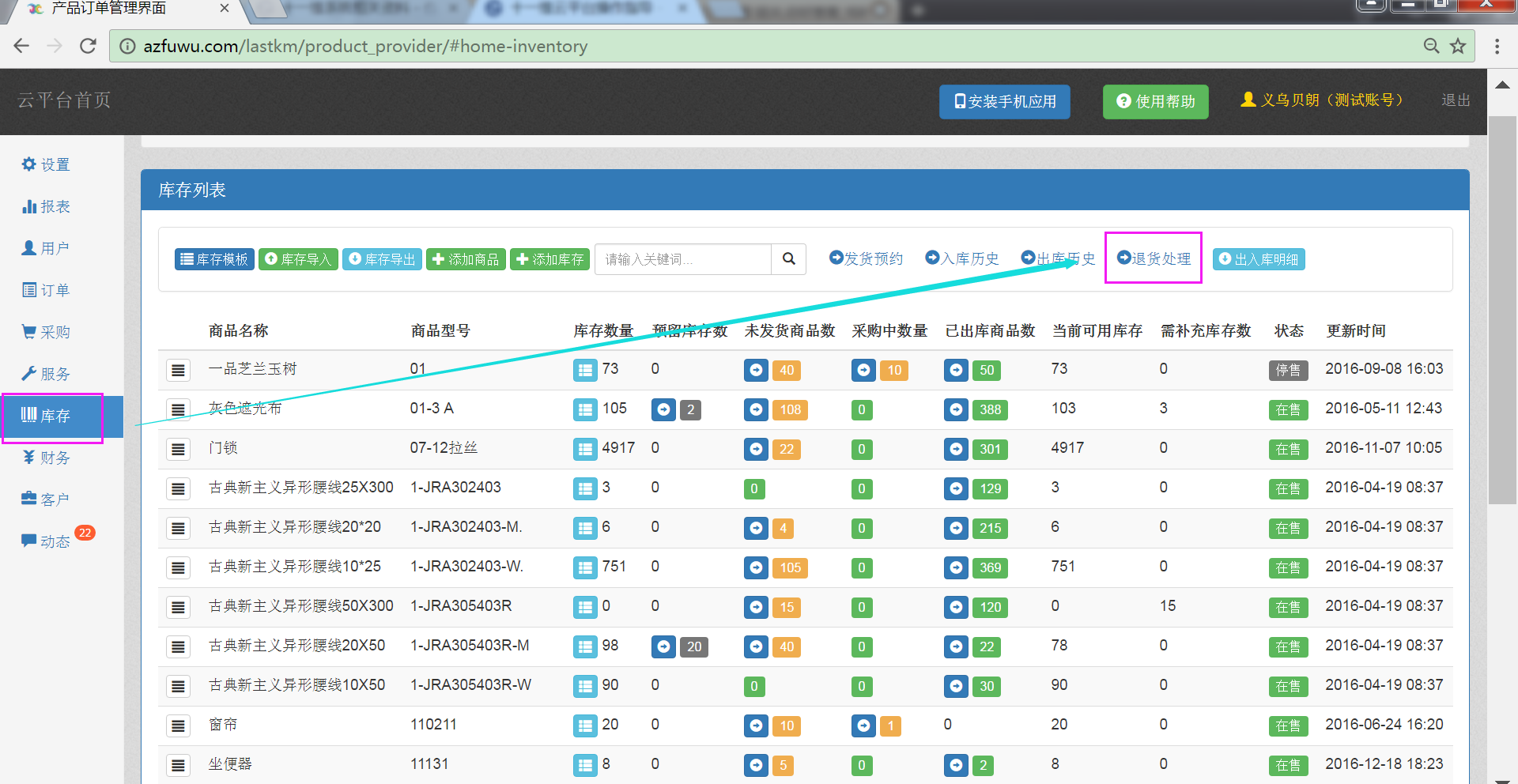Click the orange 22 unshipped badge
The height and width of the screenshot is (784, 1518).
[787, 449]
